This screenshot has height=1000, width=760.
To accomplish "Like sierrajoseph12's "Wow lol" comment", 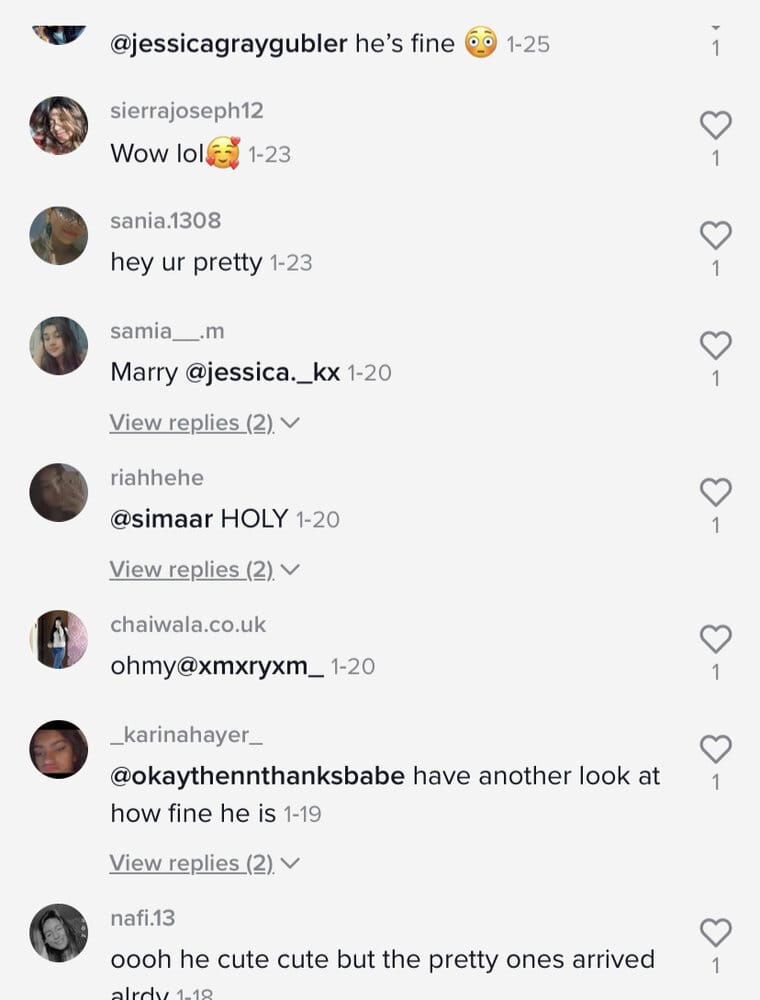I will [x=715, y=125].
